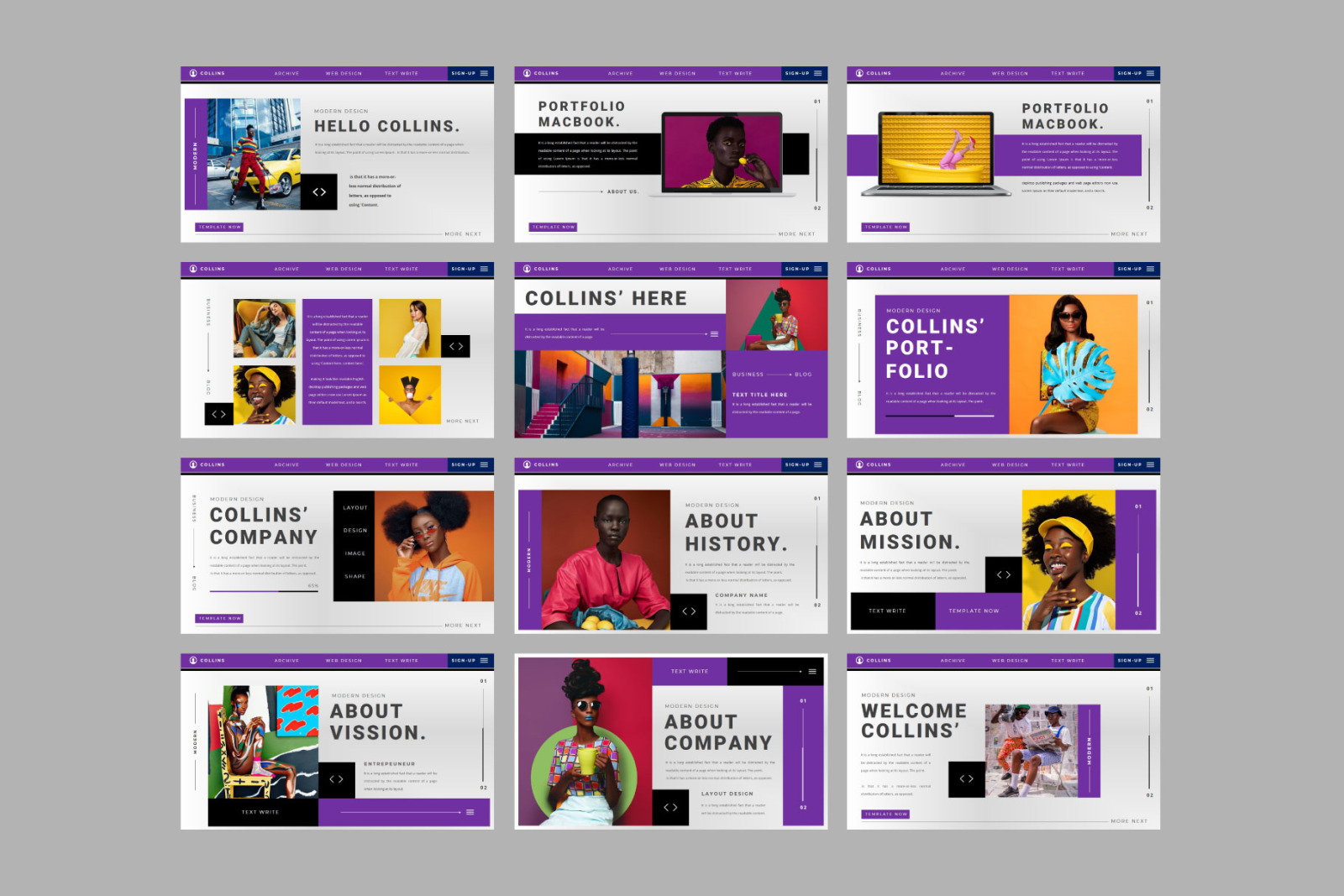Click 65% progress bar on Collins' Company slide

(264, 591)
